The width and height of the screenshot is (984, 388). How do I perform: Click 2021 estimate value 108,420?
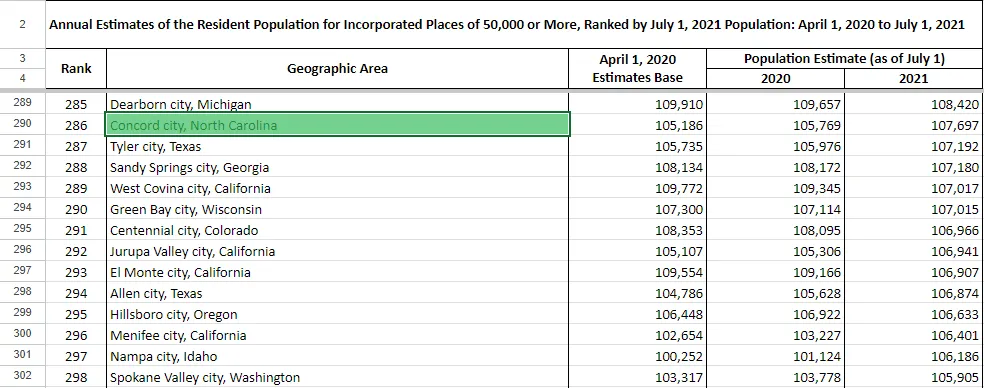pos(914,104)
